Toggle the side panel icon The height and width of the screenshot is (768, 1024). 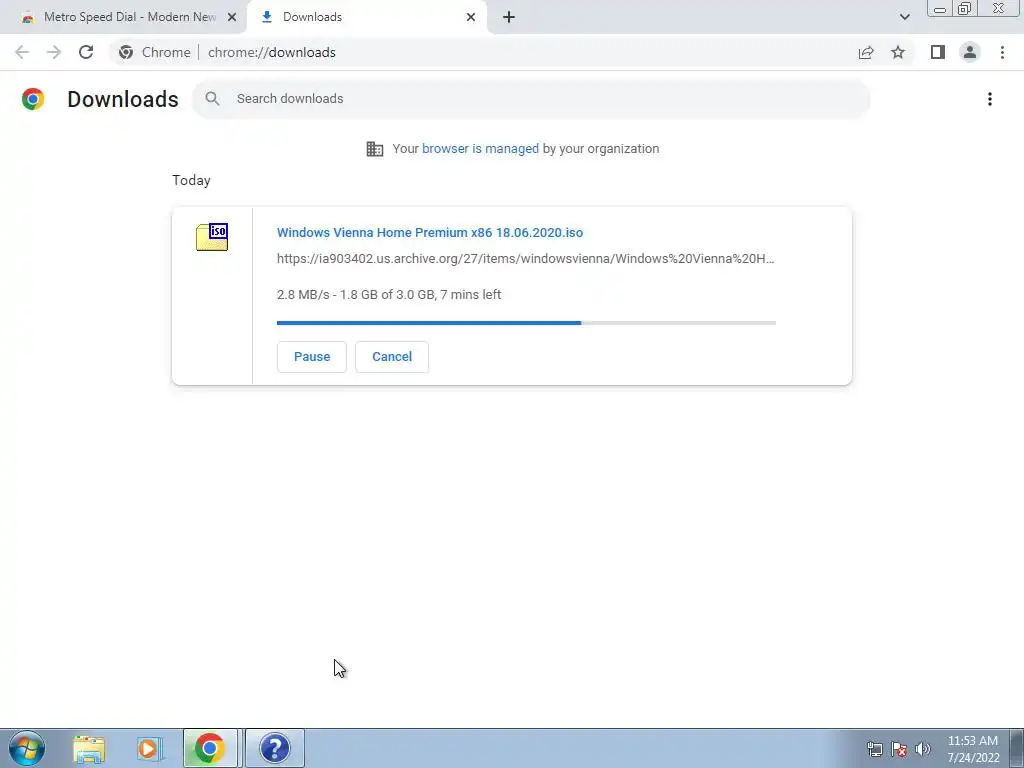[x=938, y=52]
